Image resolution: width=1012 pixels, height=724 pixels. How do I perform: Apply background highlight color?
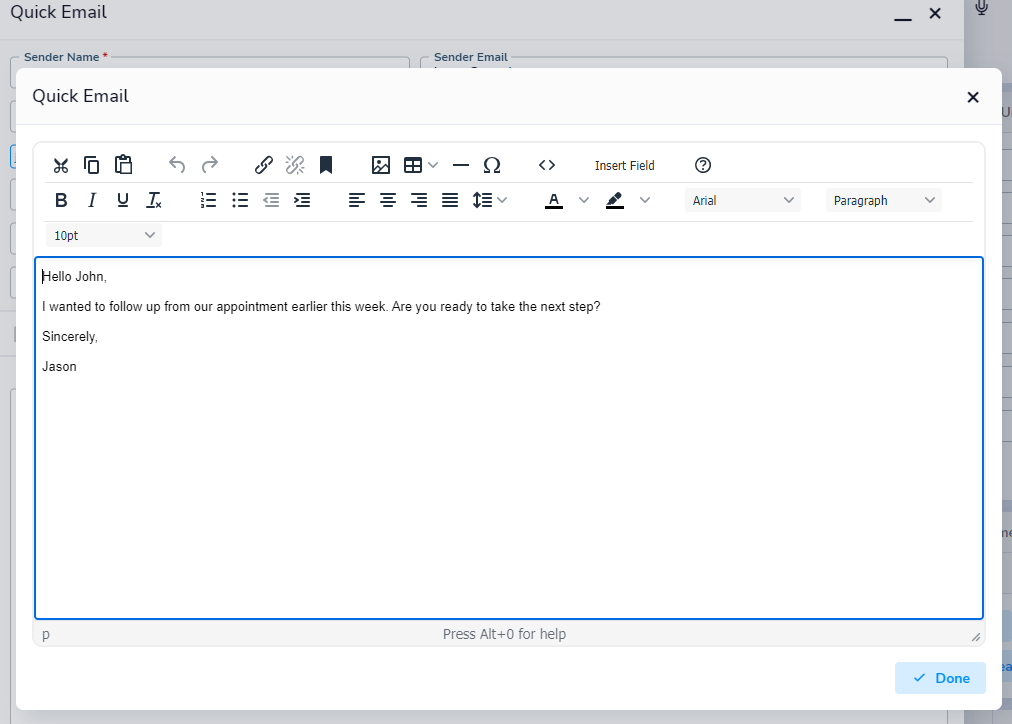click(x=615, y=201)
